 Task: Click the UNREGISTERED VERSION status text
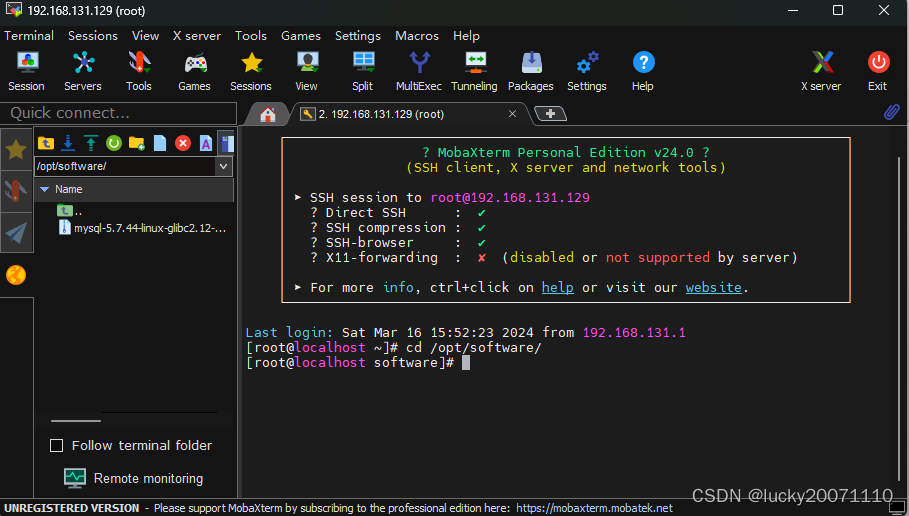(72, 508)
